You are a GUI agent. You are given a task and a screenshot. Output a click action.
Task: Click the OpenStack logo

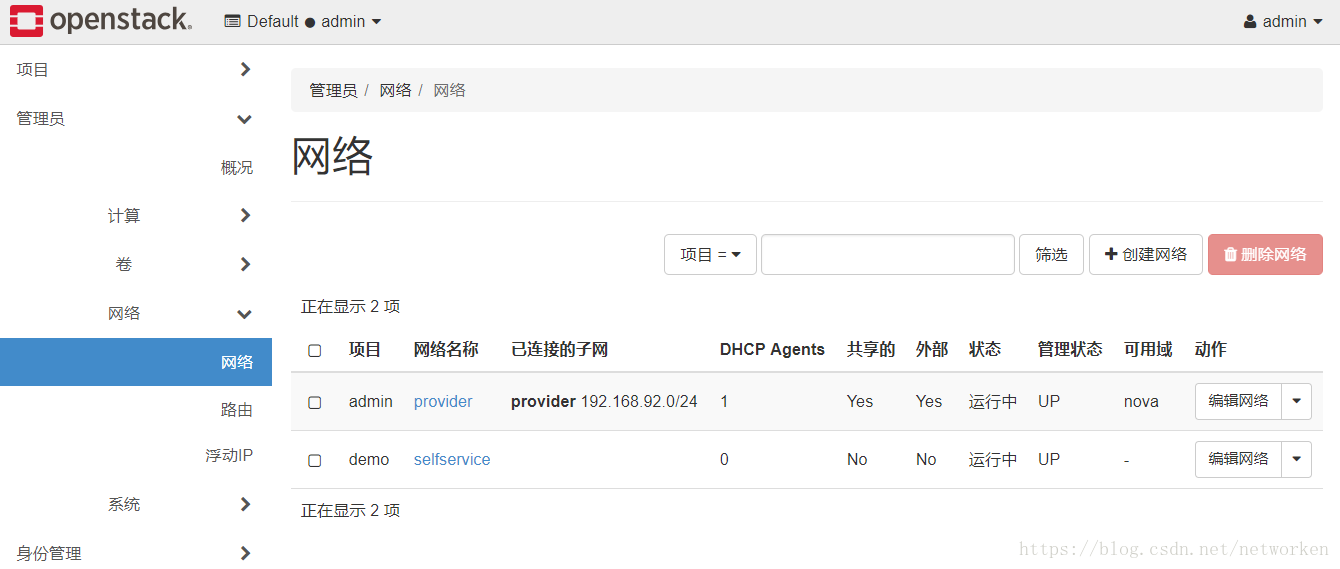[100, 21]
